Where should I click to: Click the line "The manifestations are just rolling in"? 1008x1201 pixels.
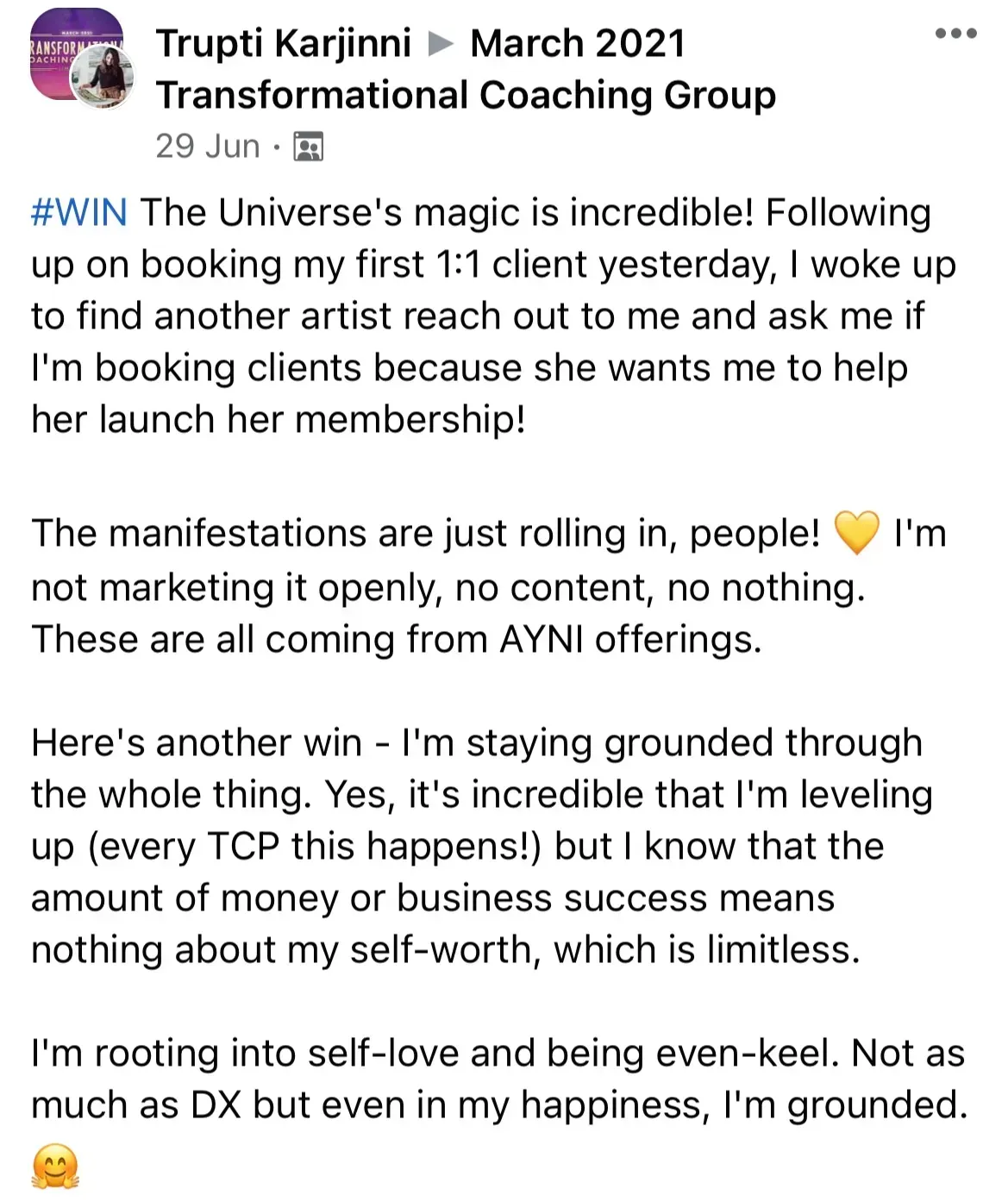point(425,534)
